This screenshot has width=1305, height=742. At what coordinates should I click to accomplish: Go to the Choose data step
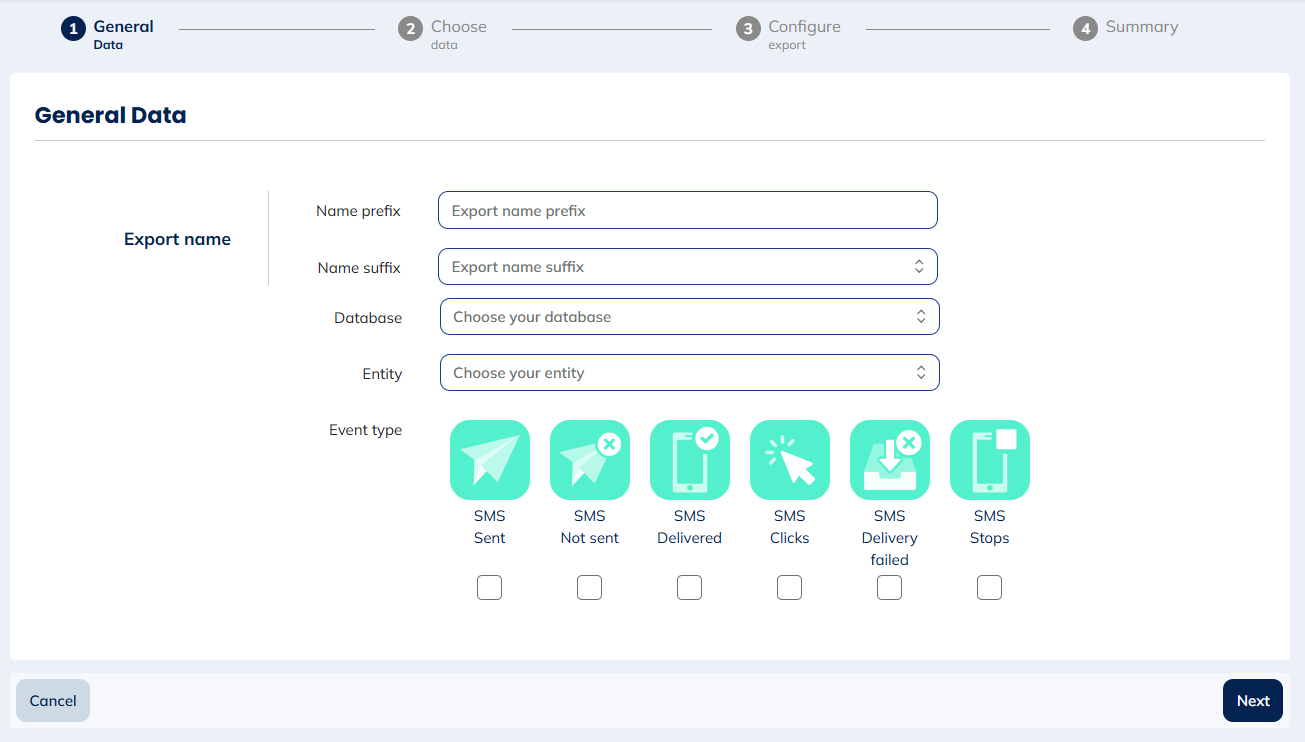click(x=410, y=28)
